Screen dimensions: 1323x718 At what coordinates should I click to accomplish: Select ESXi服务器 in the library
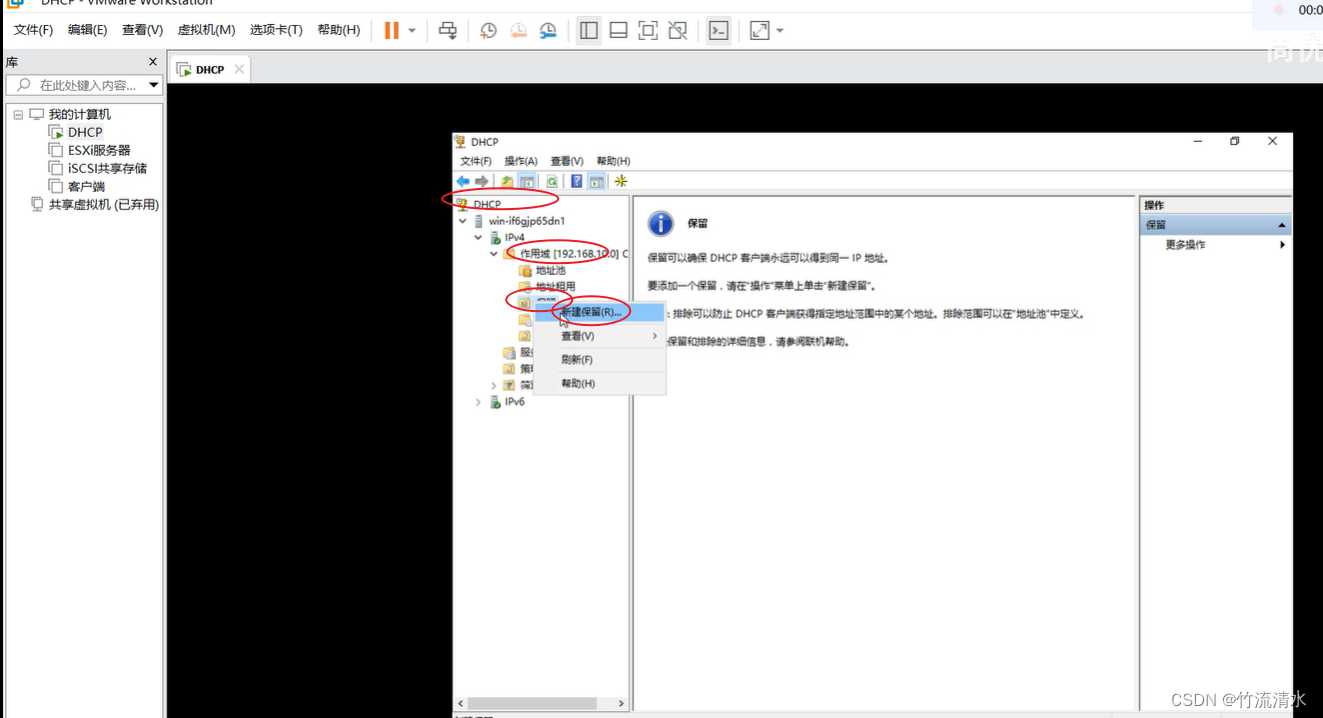pyautogui.click(x=99, y=150)
